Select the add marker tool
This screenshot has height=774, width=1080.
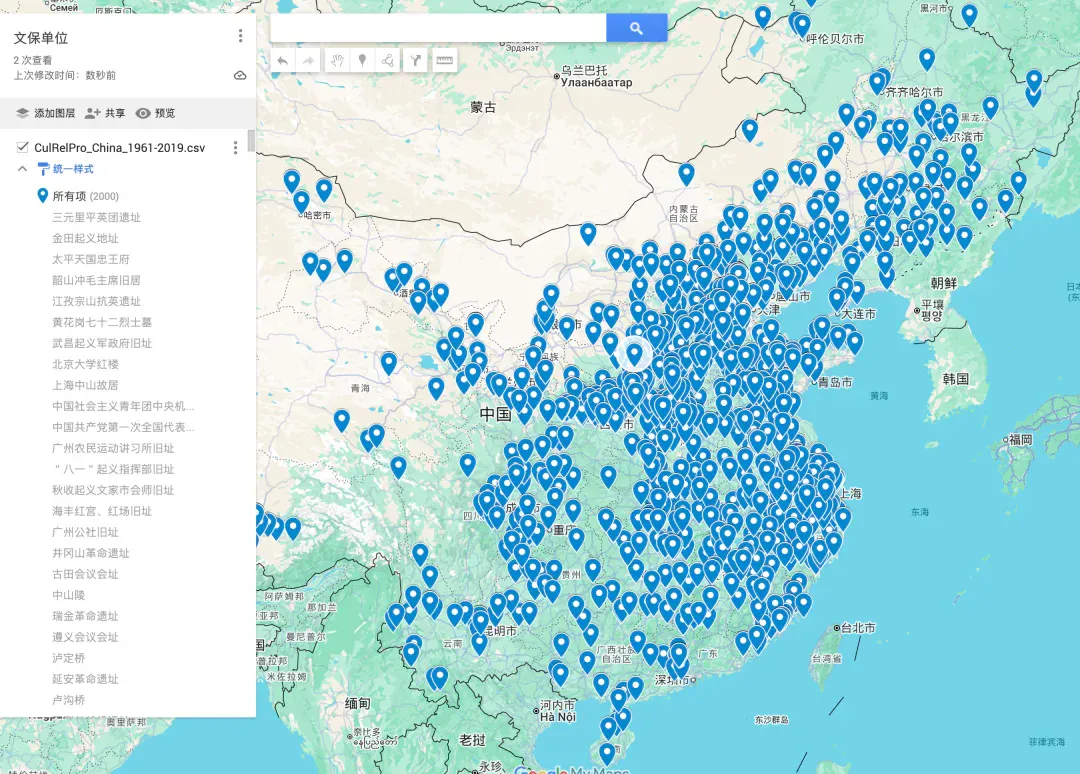(362, 61)
